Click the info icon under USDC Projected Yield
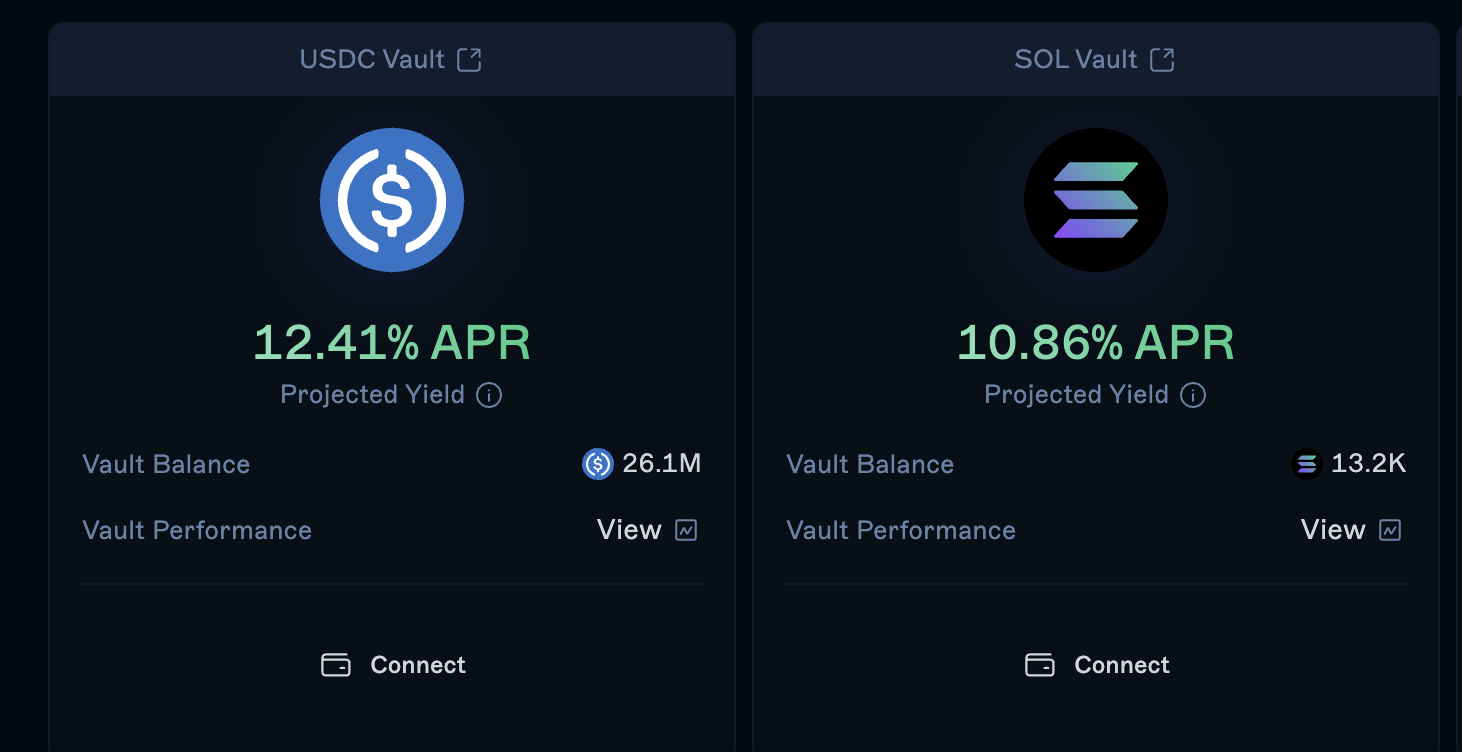The height and width of the screenshot is (752, 1462). [x=489, y=395]
